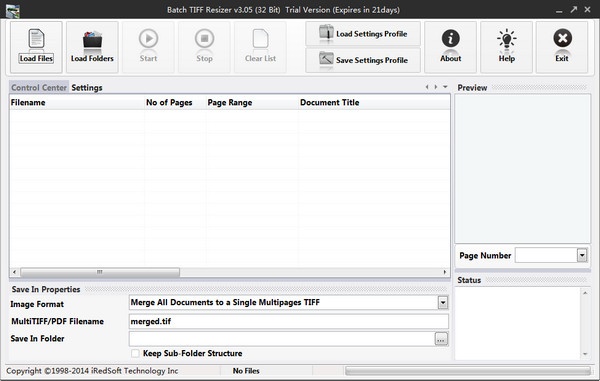Open the tab list dropdown arrow

click(x=445, y=87)
